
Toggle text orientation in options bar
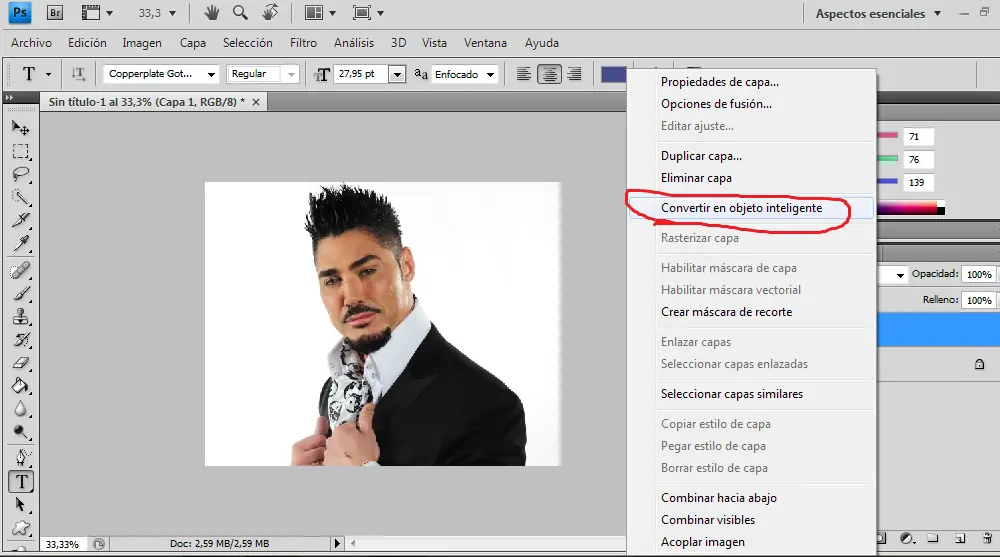[78, 74]
